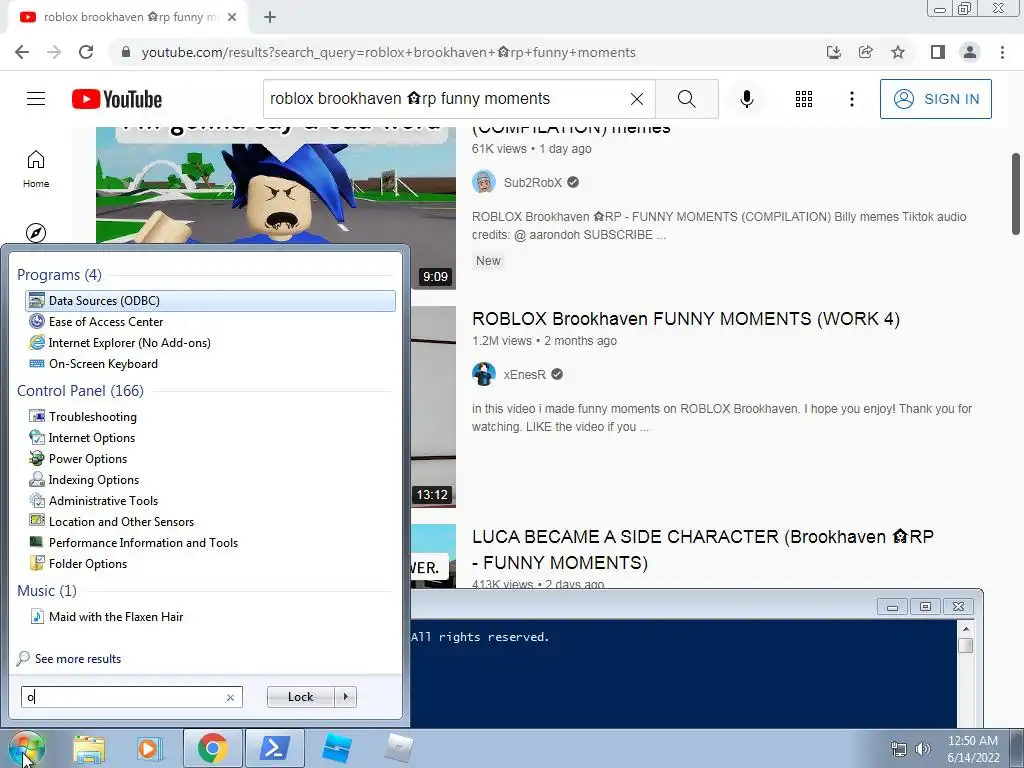Expand shutdown options arrow beside Lock
Image resolution: width=1024 pixels, height=768 pixels.
pyautogui.click(x=345, y=697)
